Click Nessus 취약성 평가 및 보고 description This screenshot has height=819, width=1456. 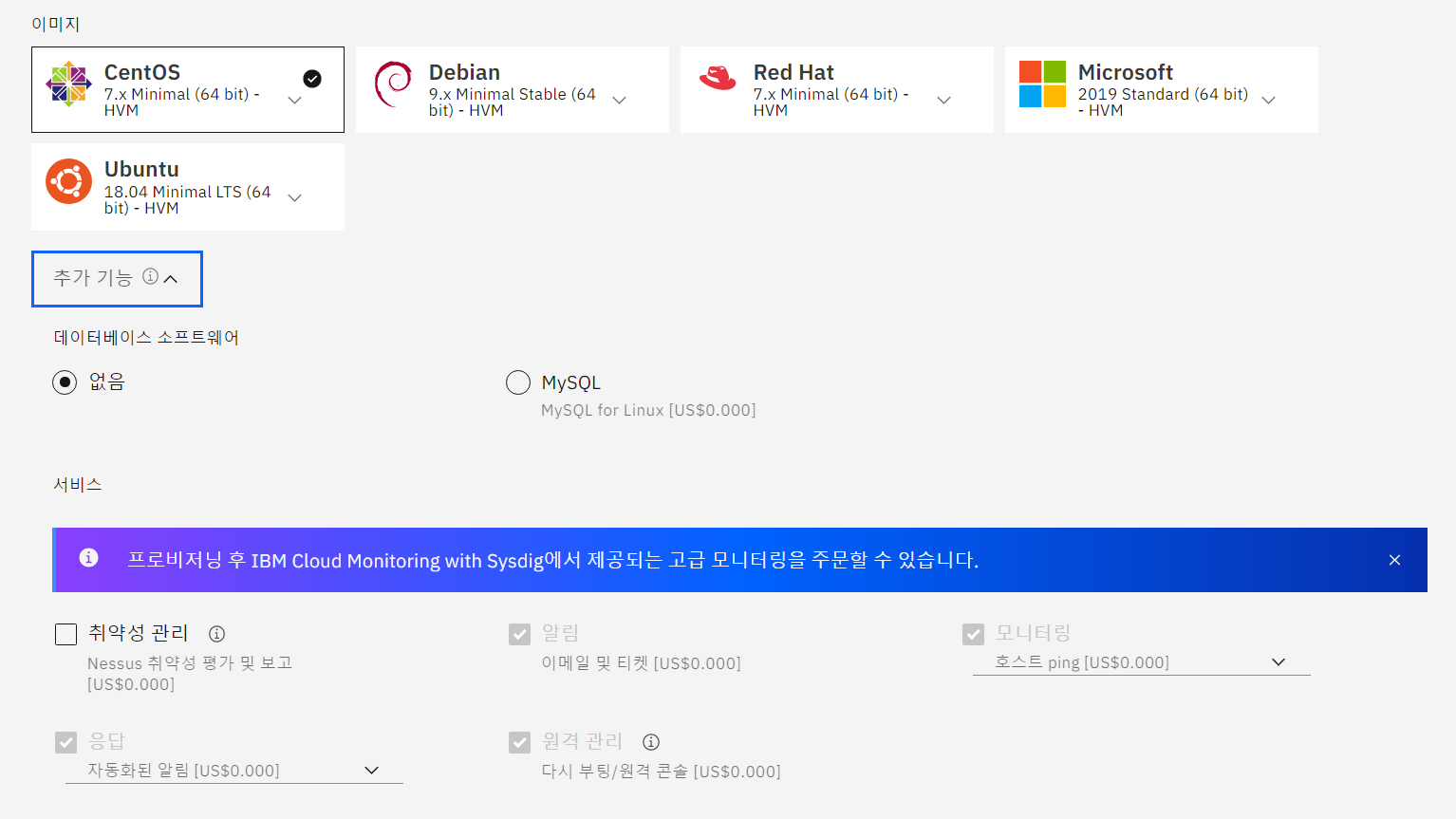(190, 673)
